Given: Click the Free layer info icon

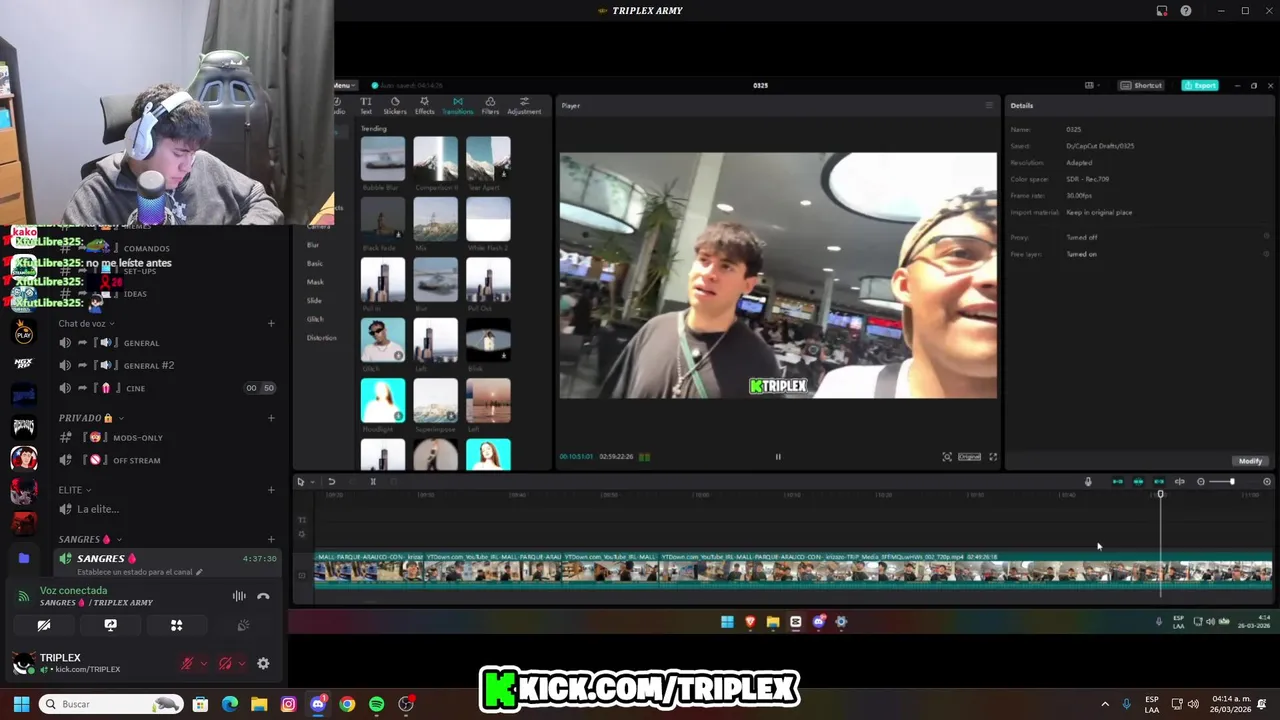Looking at the screenshot, I should (1266, 254).
